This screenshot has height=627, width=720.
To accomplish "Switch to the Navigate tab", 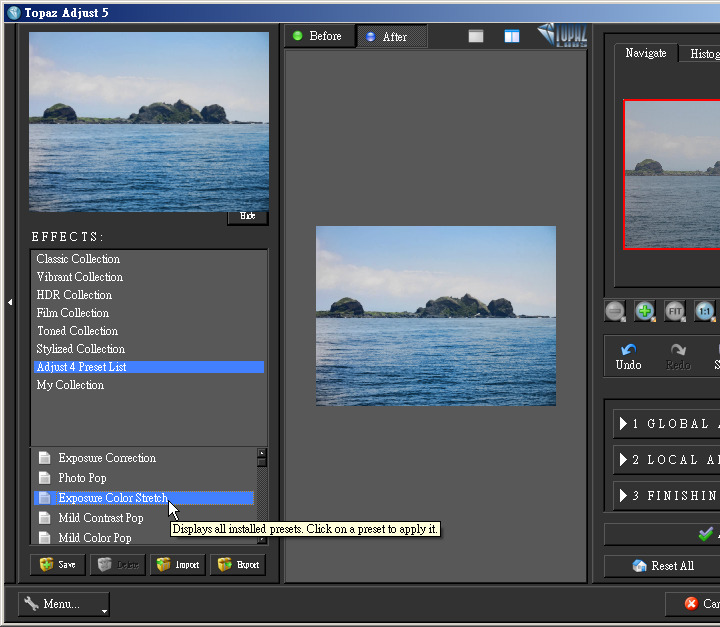I will [646, 53].
